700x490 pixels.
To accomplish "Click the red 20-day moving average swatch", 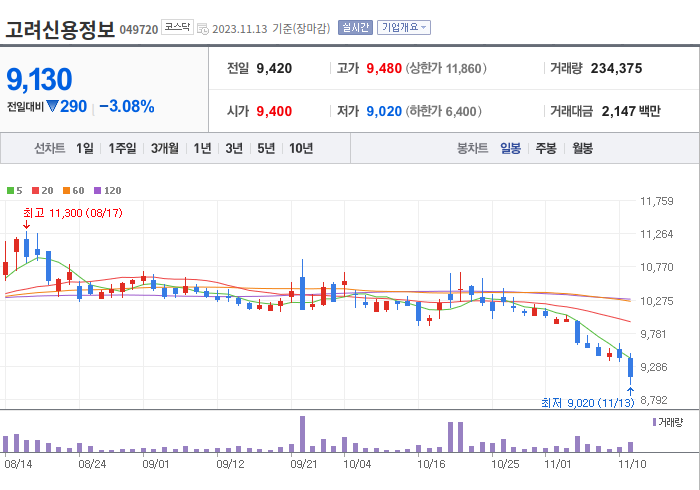I will 36,191.
